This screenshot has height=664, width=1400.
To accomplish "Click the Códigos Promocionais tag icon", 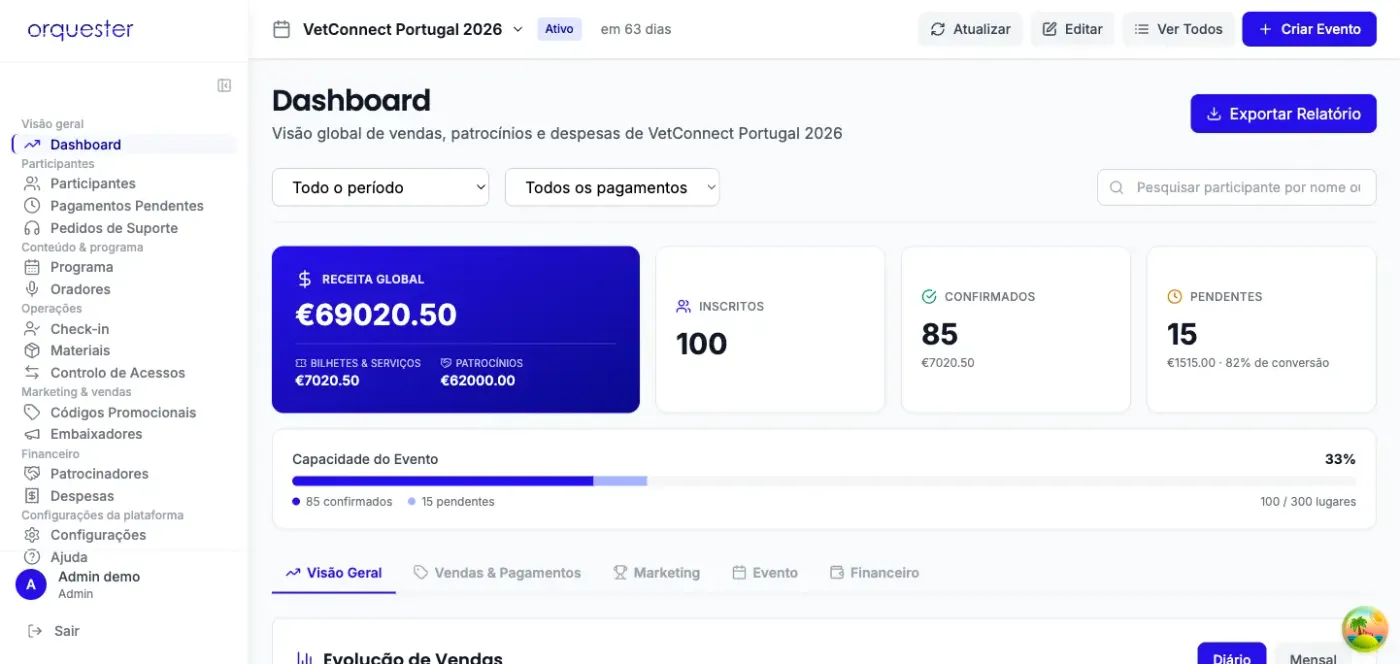I will click(32, 412).
